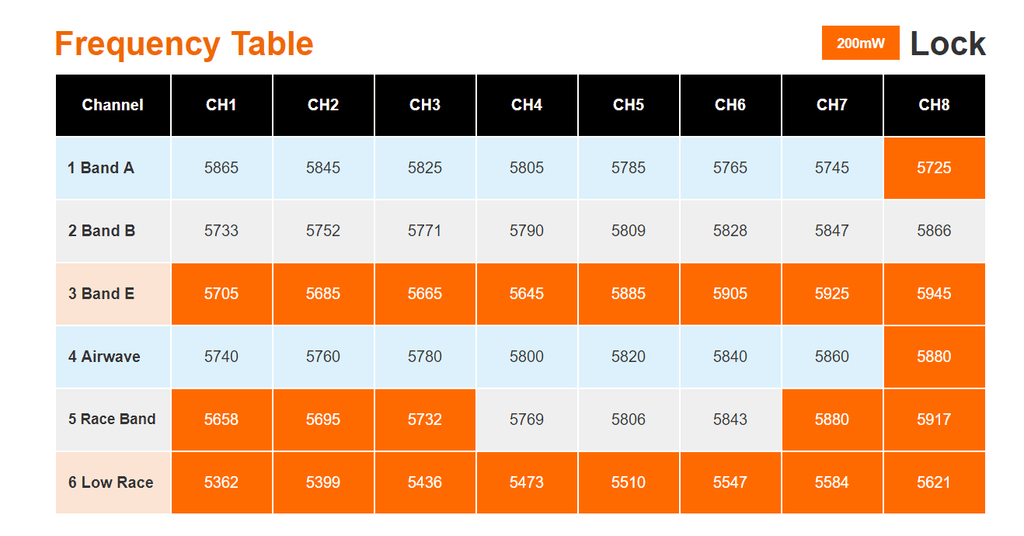The image size is (1024, 536).
Task: Click the 2 Band B row label
Action: [x=102, y=231]
